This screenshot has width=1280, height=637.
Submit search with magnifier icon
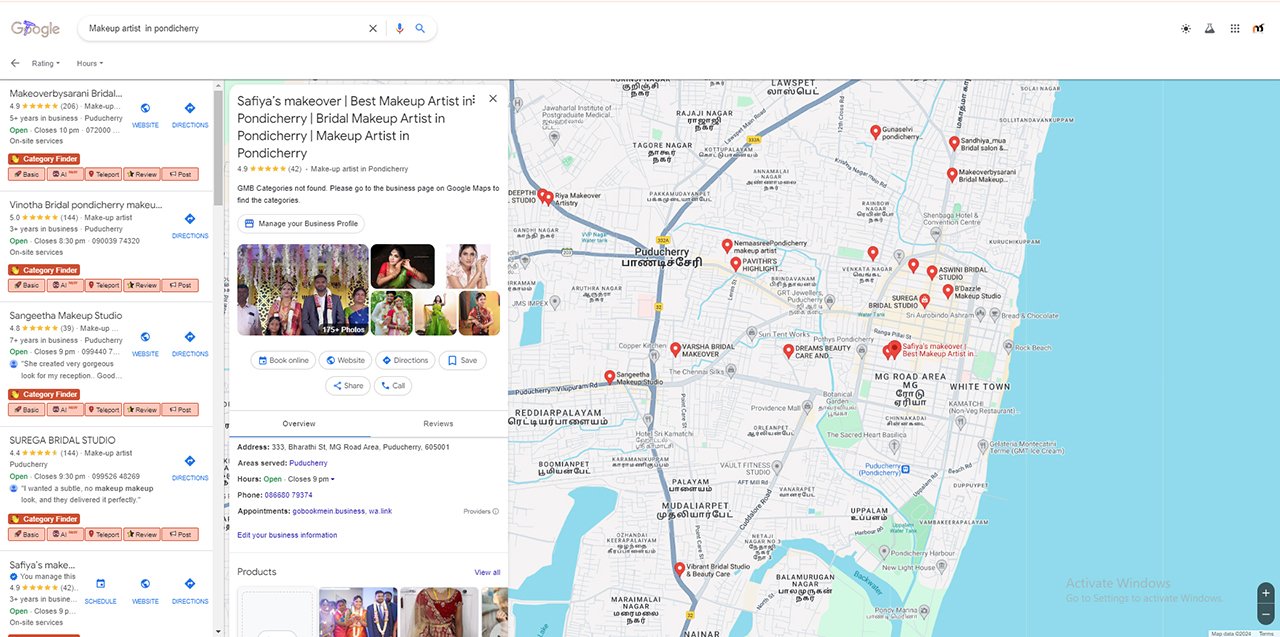coord(421,29)
